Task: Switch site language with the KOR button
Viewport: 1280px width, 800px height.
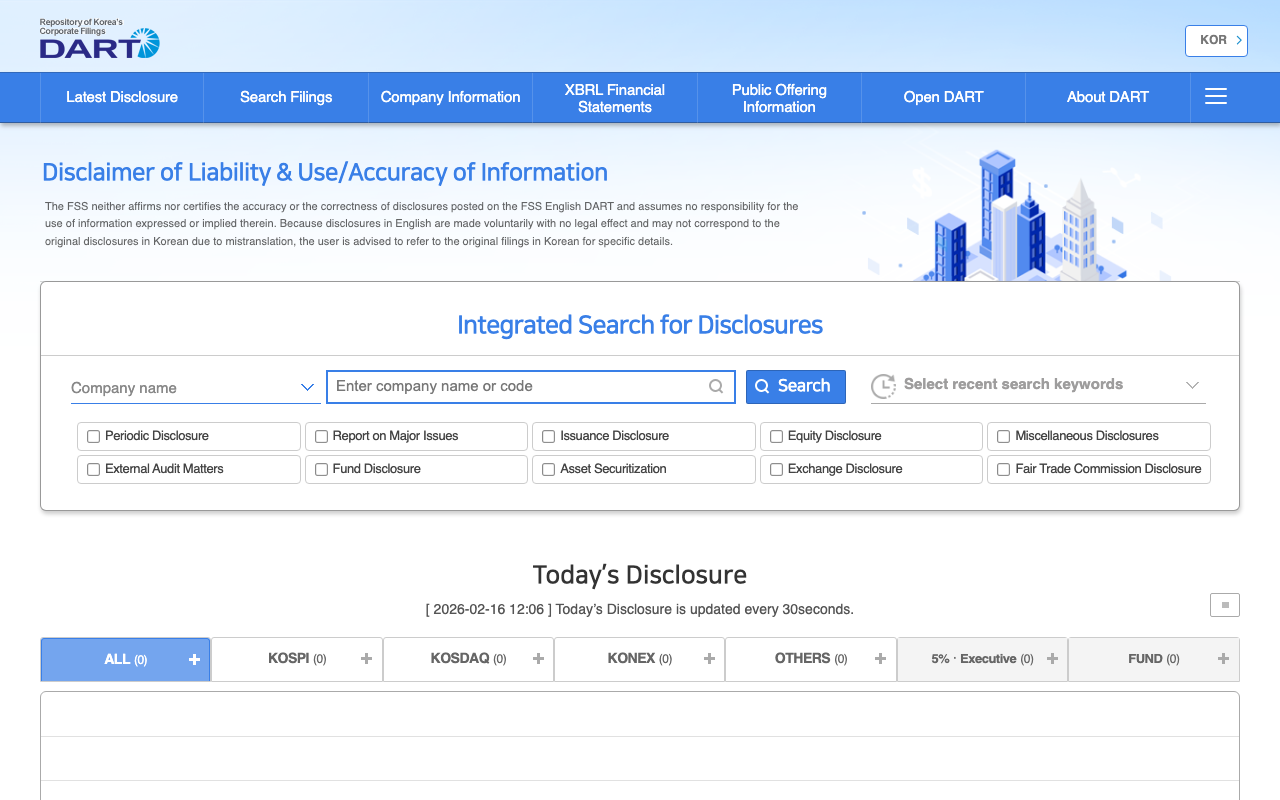Action: pos(1216,40)
